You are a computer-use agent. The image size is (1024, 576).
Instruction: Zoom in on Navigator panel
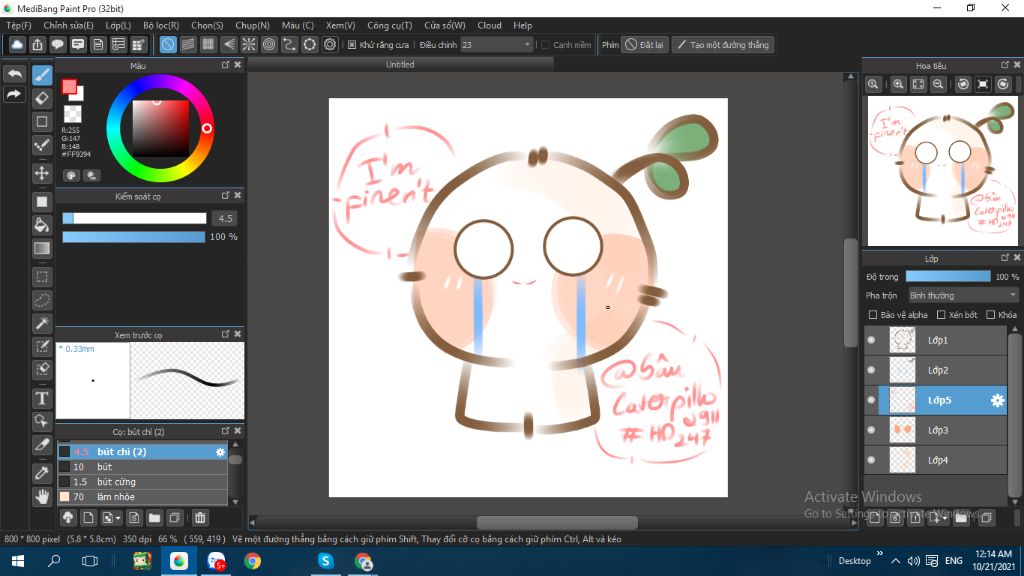(899, 84)
